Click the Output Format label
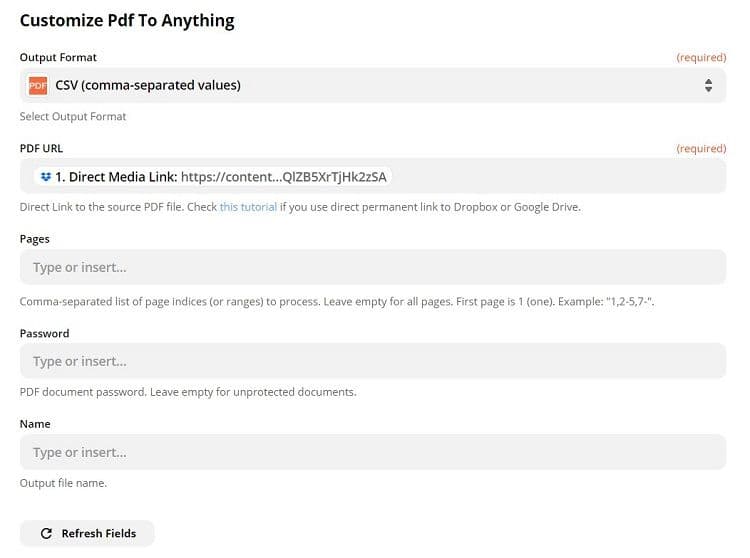The height and width of the screenshot is (558, 750). pyautogui.click(x=58, y=57)
